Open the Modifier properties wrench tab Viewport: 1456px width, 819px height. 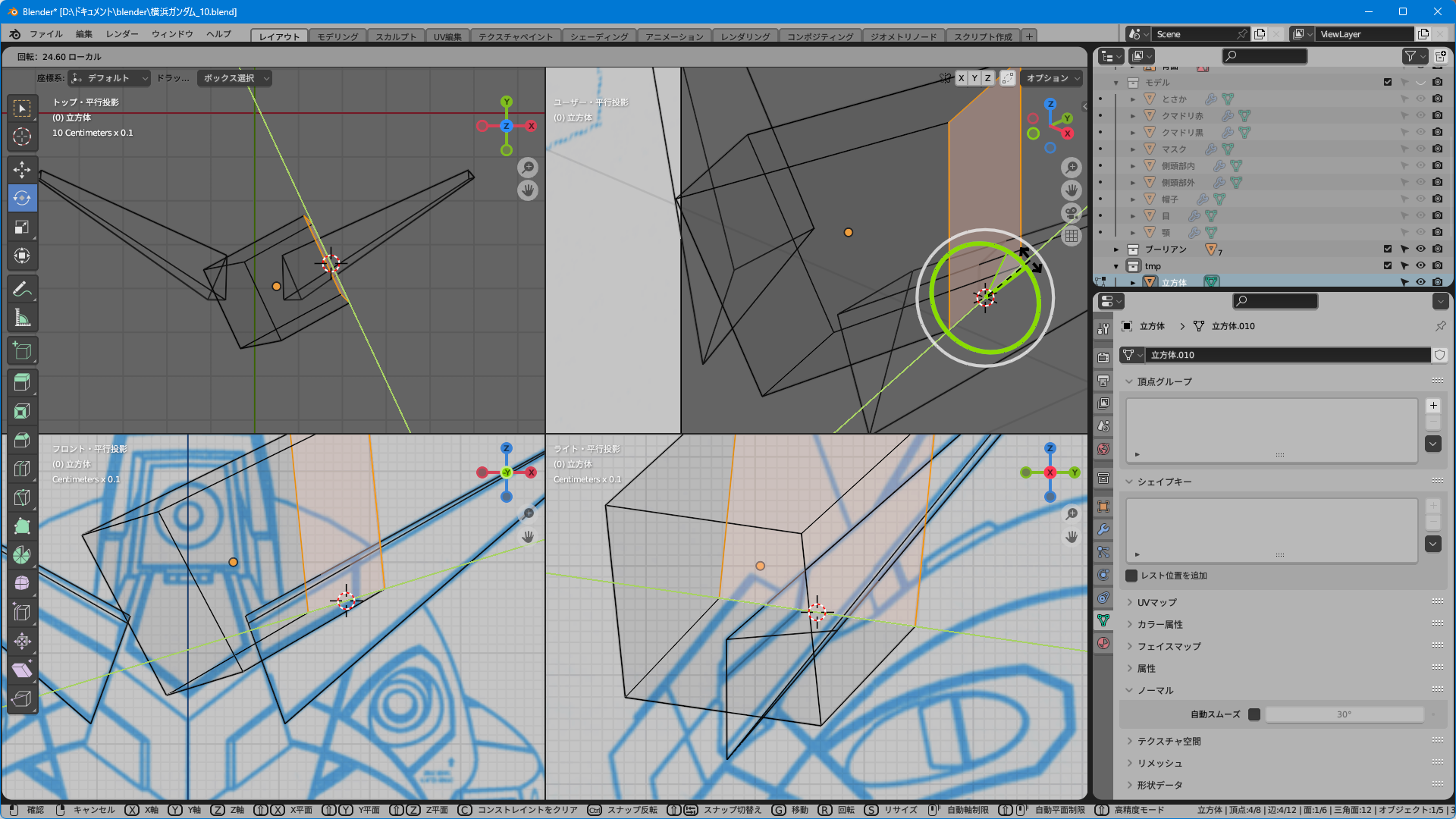coord(1103,529)
